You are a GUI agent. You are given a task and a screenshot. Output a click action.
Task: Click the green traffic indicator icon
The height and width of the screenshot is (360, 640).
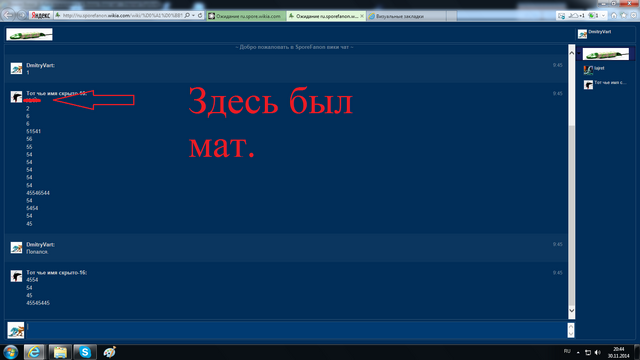point(591,16)
